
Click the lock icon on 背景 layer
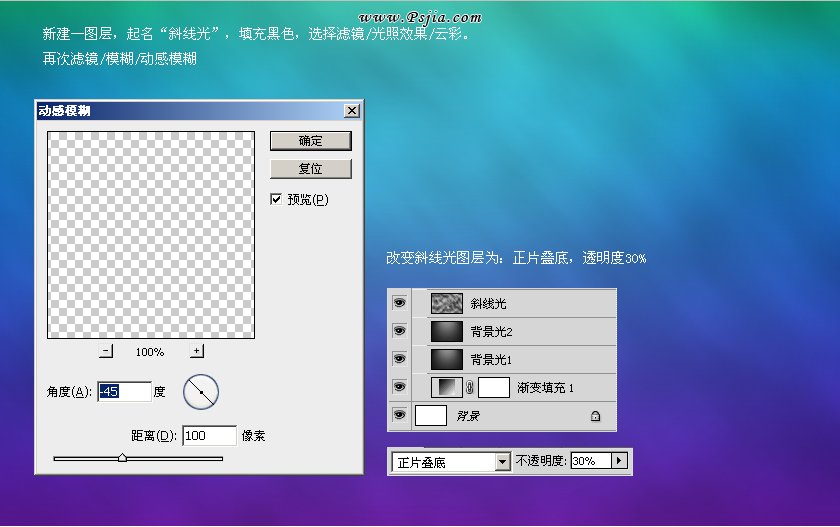tap(595, 415)
